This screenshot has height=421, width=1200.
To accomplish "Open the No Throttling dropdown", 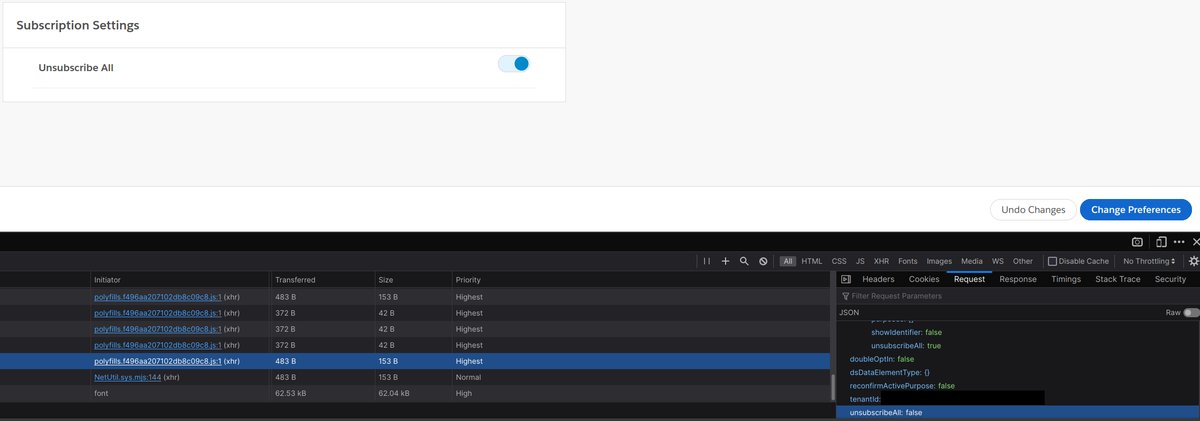I will [1150, 261].
